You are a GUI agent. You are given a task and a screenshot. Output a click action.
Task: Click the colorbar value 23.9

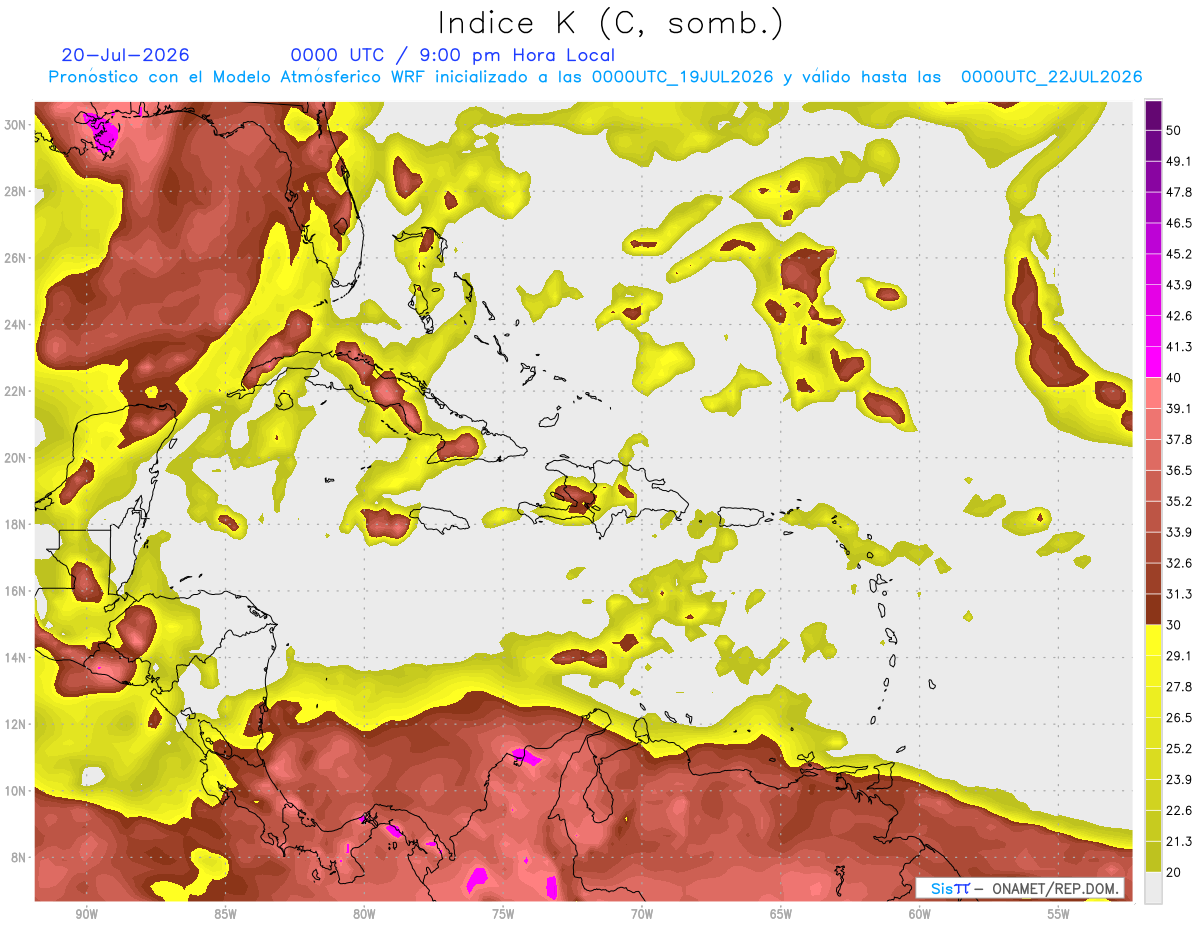(x=1180, y=780)
